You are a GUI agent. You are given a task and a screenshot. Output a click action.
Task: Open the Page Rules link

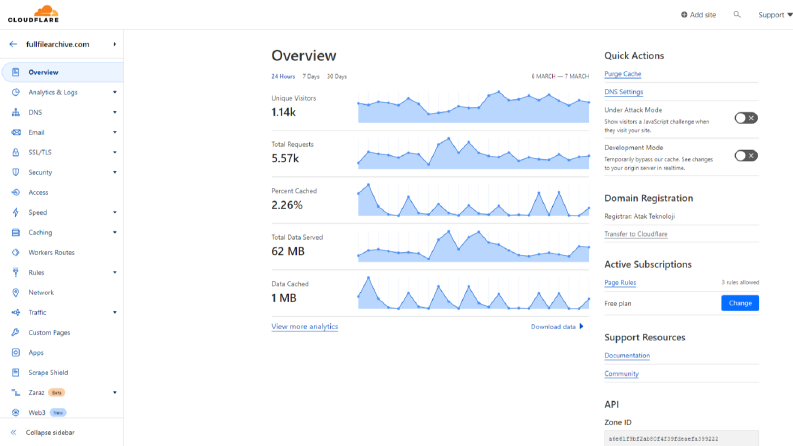coord(620,283)
